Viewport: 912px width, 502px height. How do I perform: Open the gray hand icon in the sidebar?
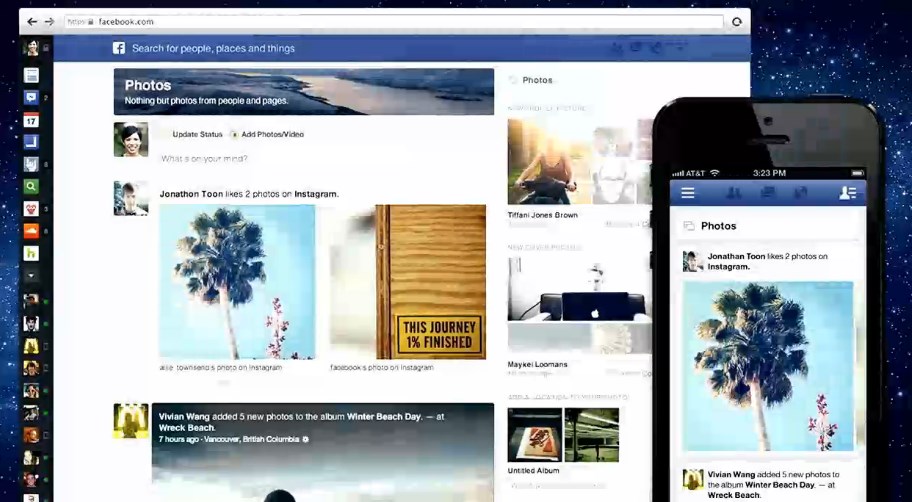pyautogui.click(x=31, y=164)
